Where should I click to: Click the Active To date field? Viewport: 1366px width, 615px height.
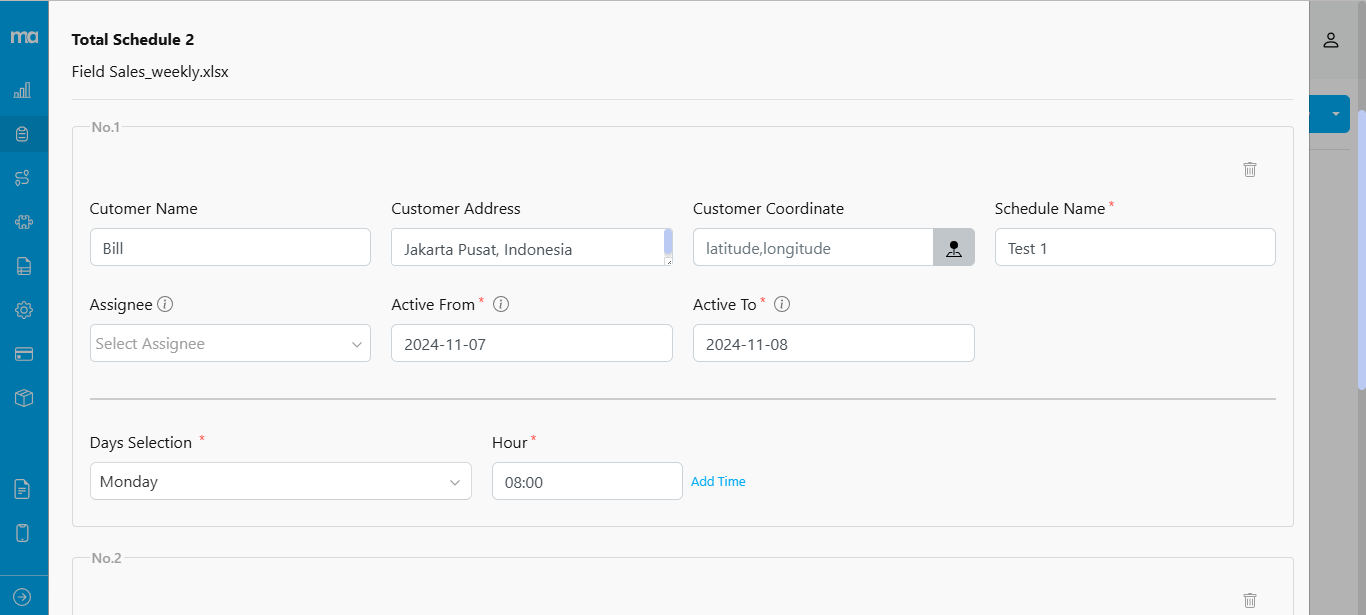pyautogui.click(x=833, y=343)
